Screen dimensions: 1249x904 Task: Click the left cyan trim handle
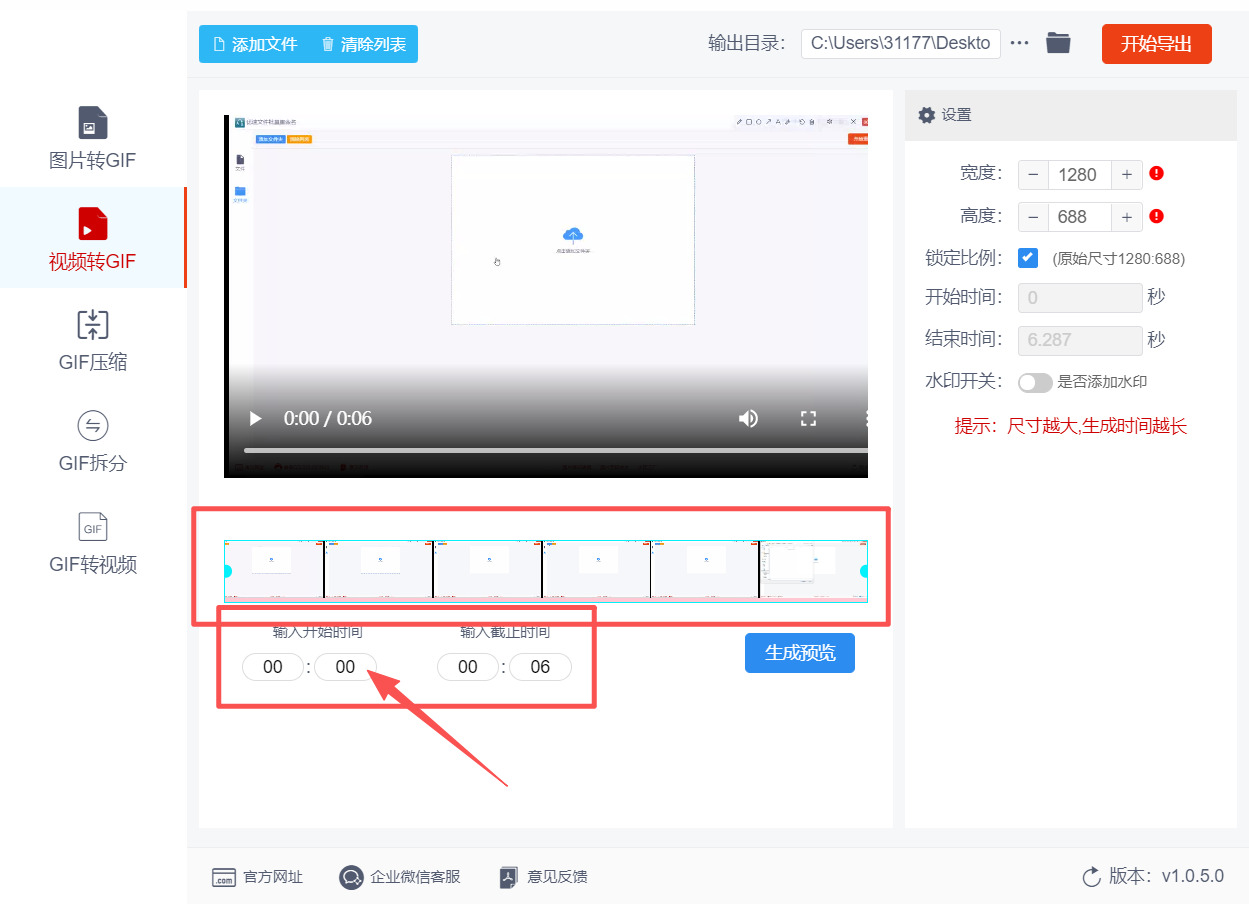227,571
